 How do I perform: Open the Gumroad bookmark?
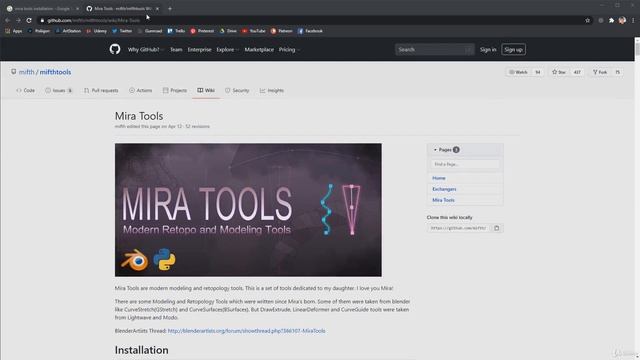click(x=150, y=31)
